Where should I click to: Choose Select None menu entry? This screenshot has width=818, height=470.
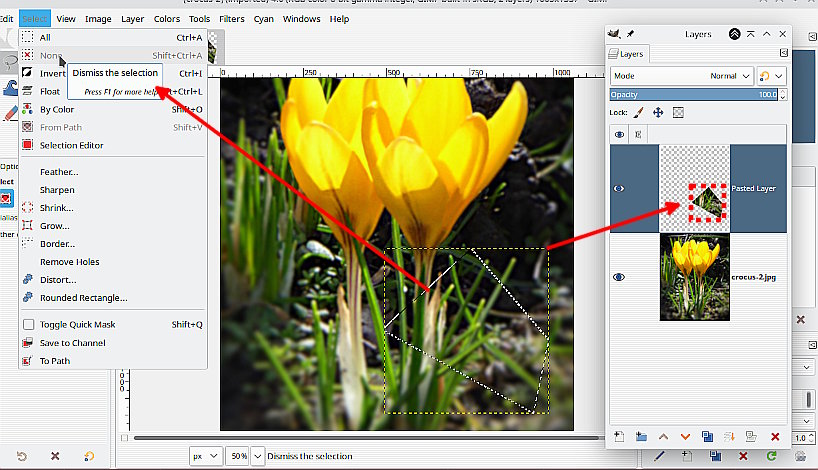113,55
